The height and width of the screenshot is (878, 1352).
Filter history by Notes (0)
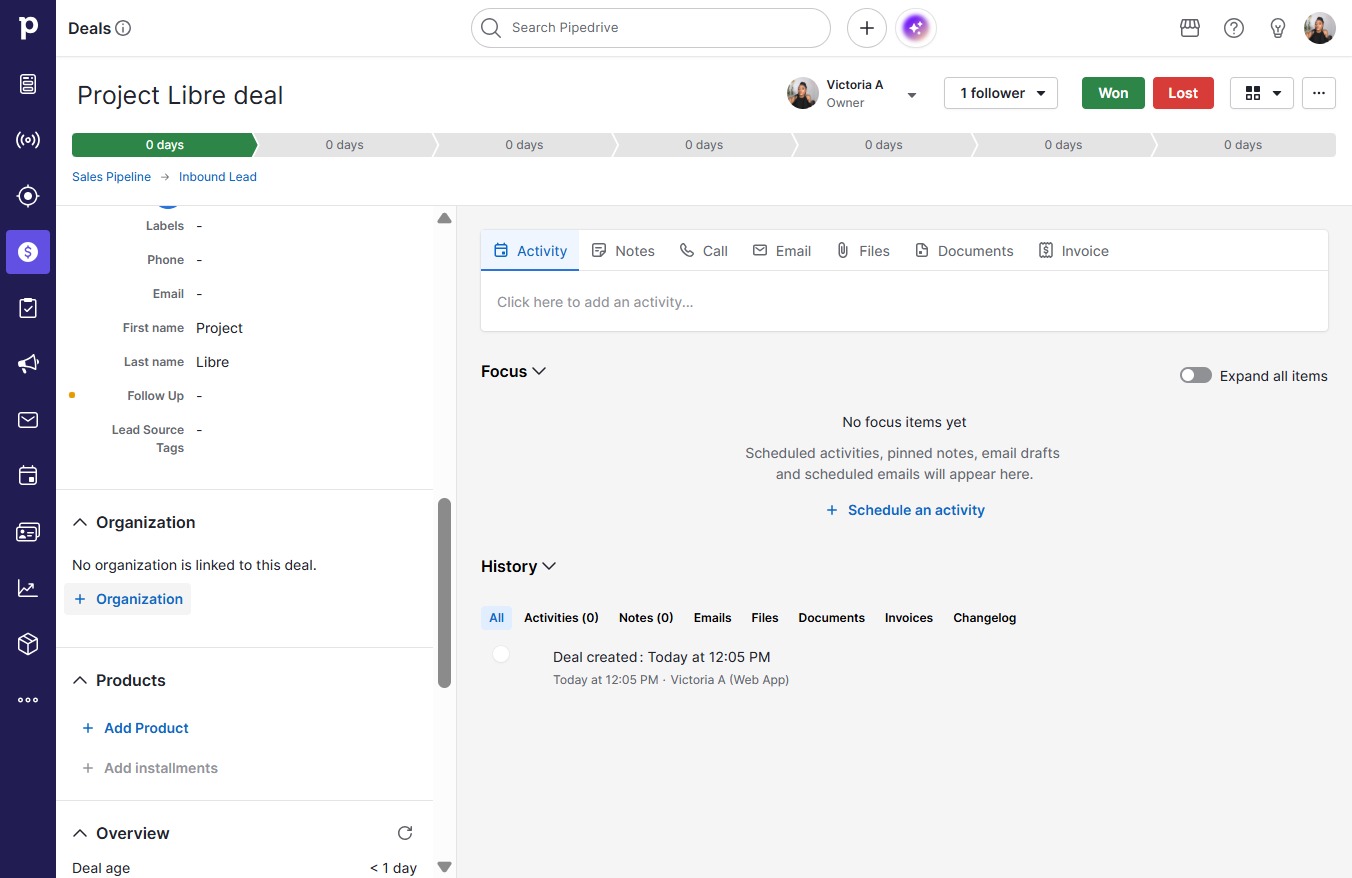646,618
